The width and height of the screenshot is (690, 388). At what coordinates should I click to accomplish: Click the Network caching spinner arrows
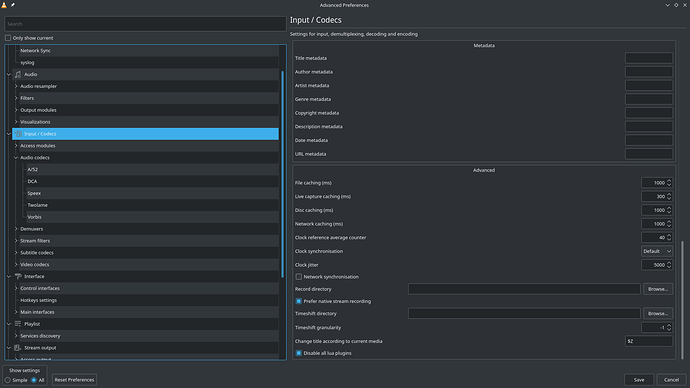coord(669,224)
